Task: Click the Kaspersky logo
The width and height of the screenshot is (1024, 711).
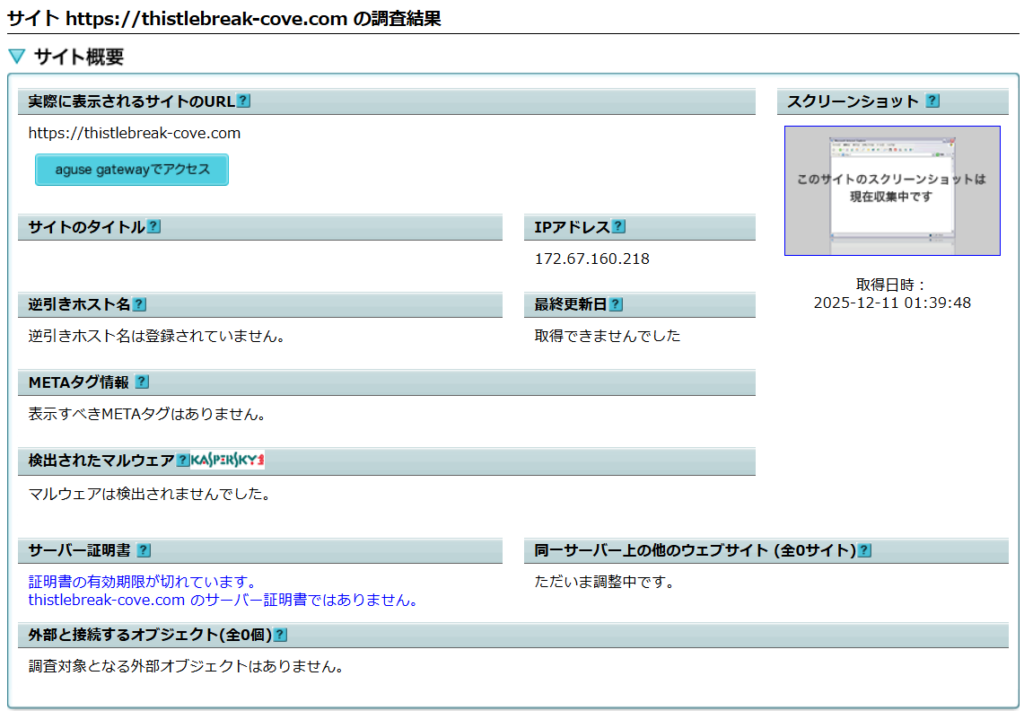Action: [x=228, y=460]
